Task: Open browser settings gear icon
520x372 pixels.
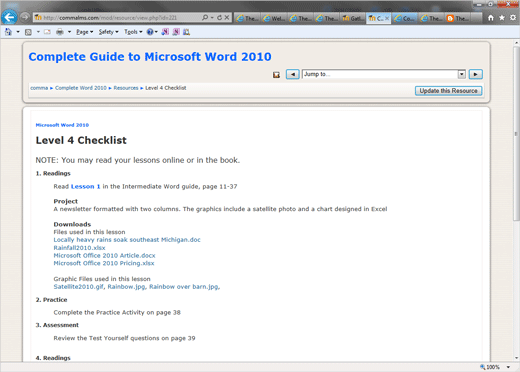Action: pyautogui.click(x=513, y=18)
